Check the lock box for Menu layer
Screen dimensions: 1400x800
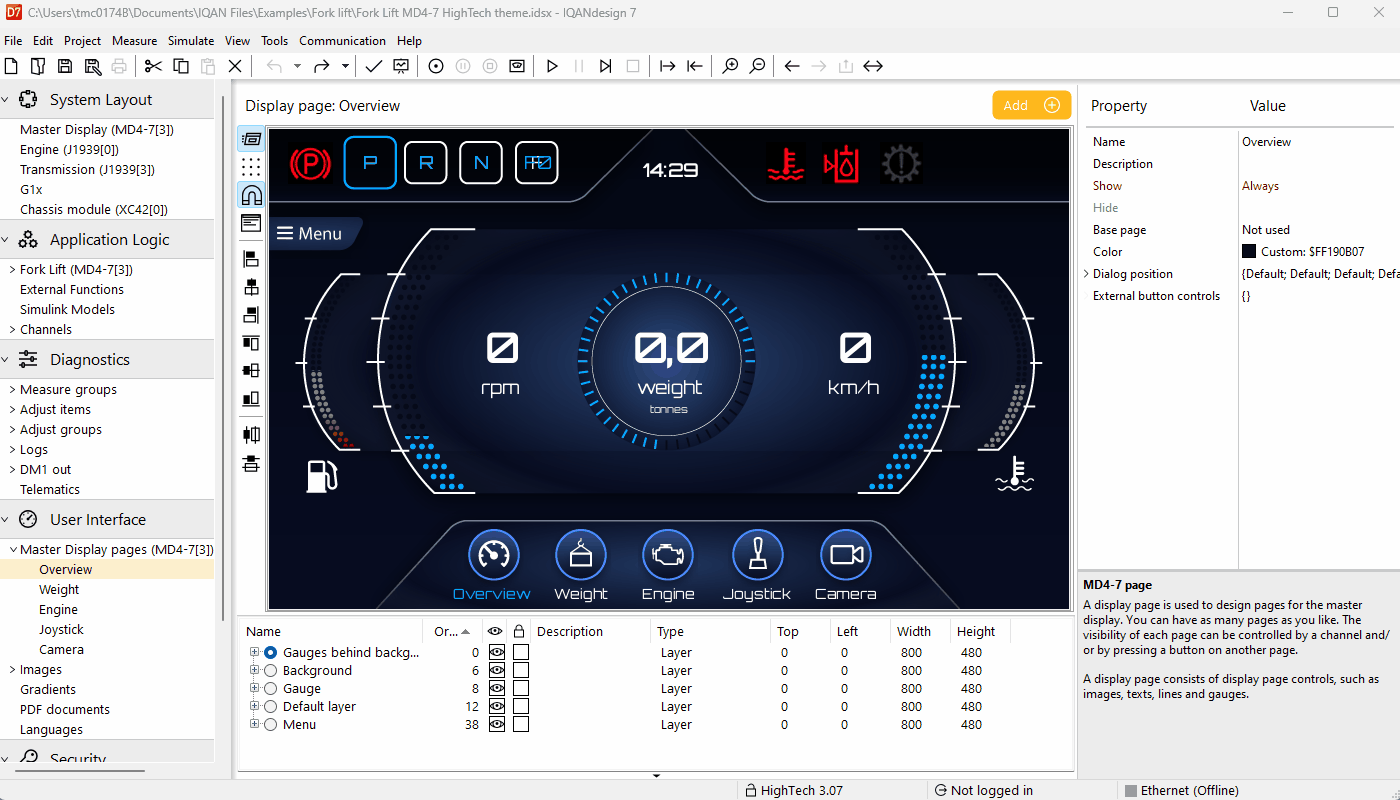click(x=521, y=725)
